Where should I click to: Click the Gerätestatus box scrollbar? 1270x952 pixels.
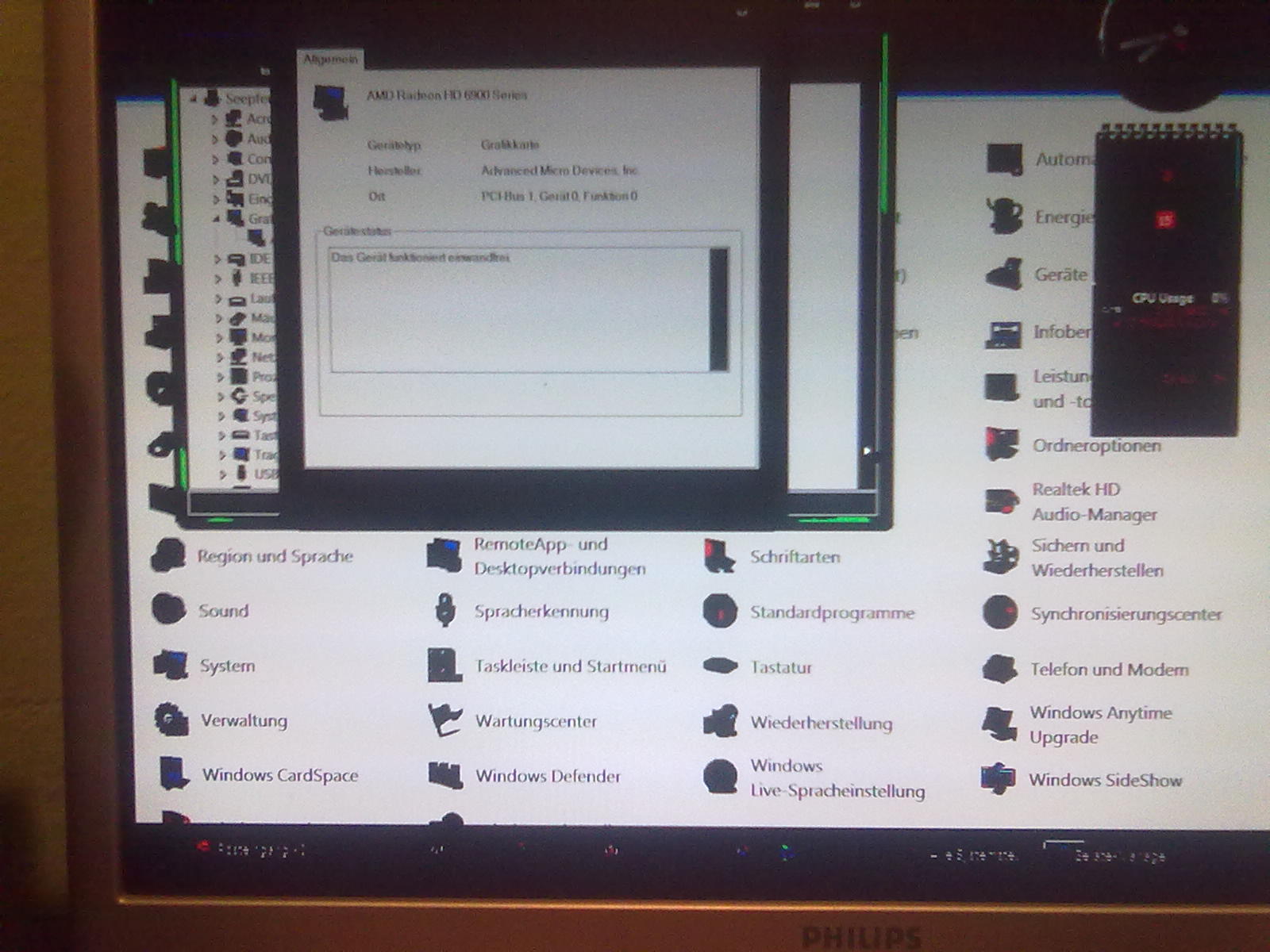pos(718,309)
